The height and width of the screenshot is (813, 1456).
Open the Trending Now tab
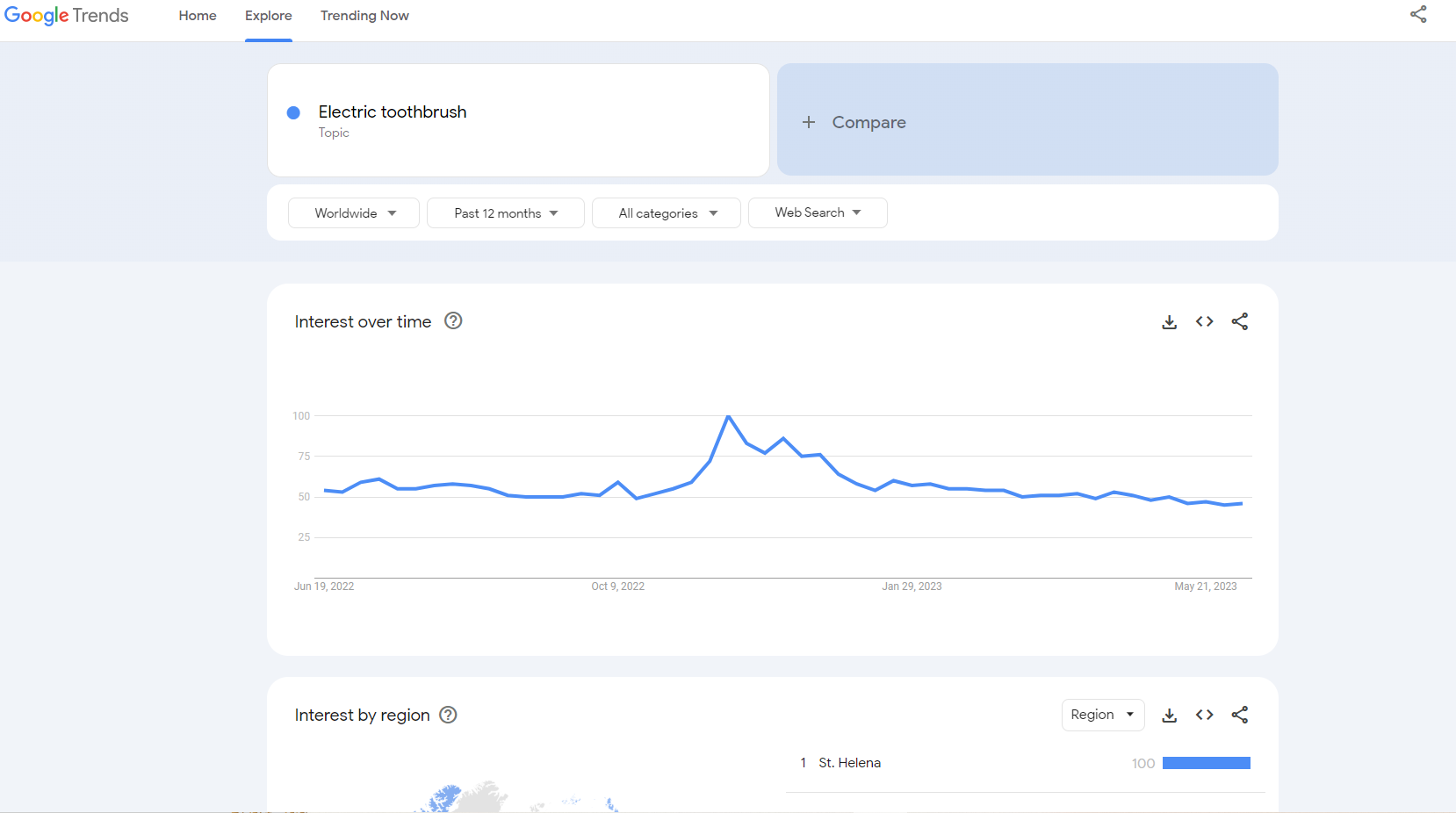click(x=364, y=16)
